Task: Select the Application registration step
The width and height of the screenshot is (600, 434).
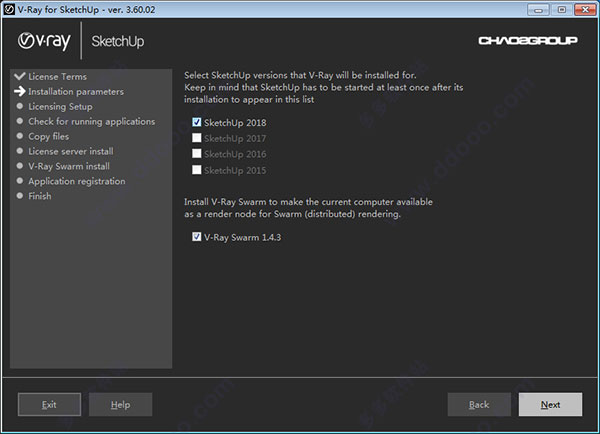Action: pyautogui.click(x=77, y=181)
